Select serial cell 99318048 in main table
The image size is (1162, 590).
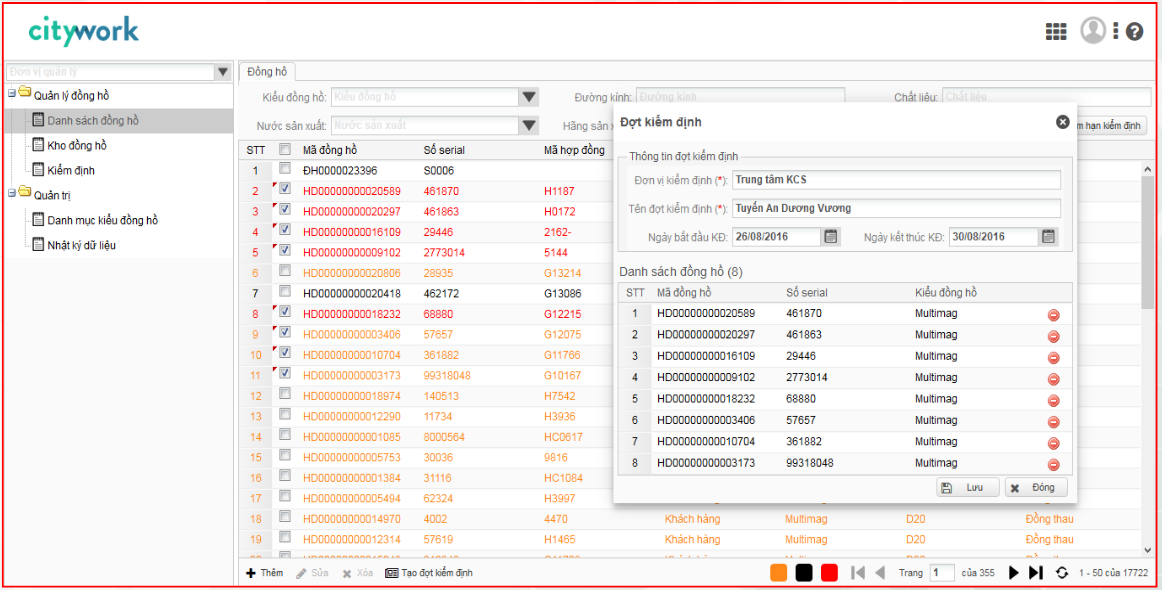coord(447,375)
